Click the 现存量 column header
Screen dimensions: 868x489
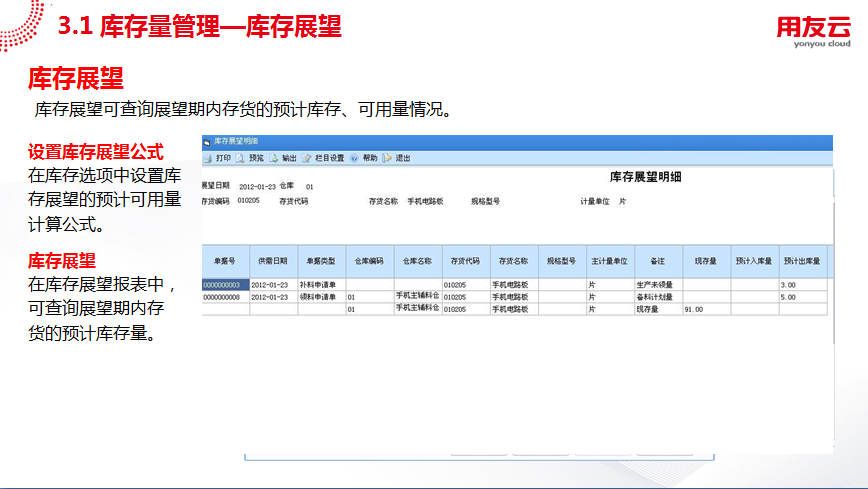tap(706, 261)
